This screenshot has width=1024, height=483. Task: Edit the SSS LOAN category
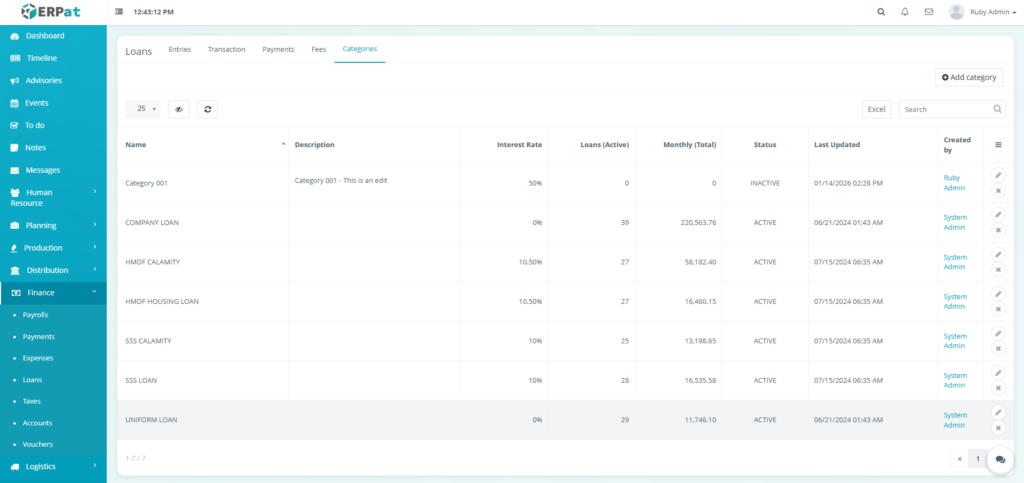tap(997, 373)
